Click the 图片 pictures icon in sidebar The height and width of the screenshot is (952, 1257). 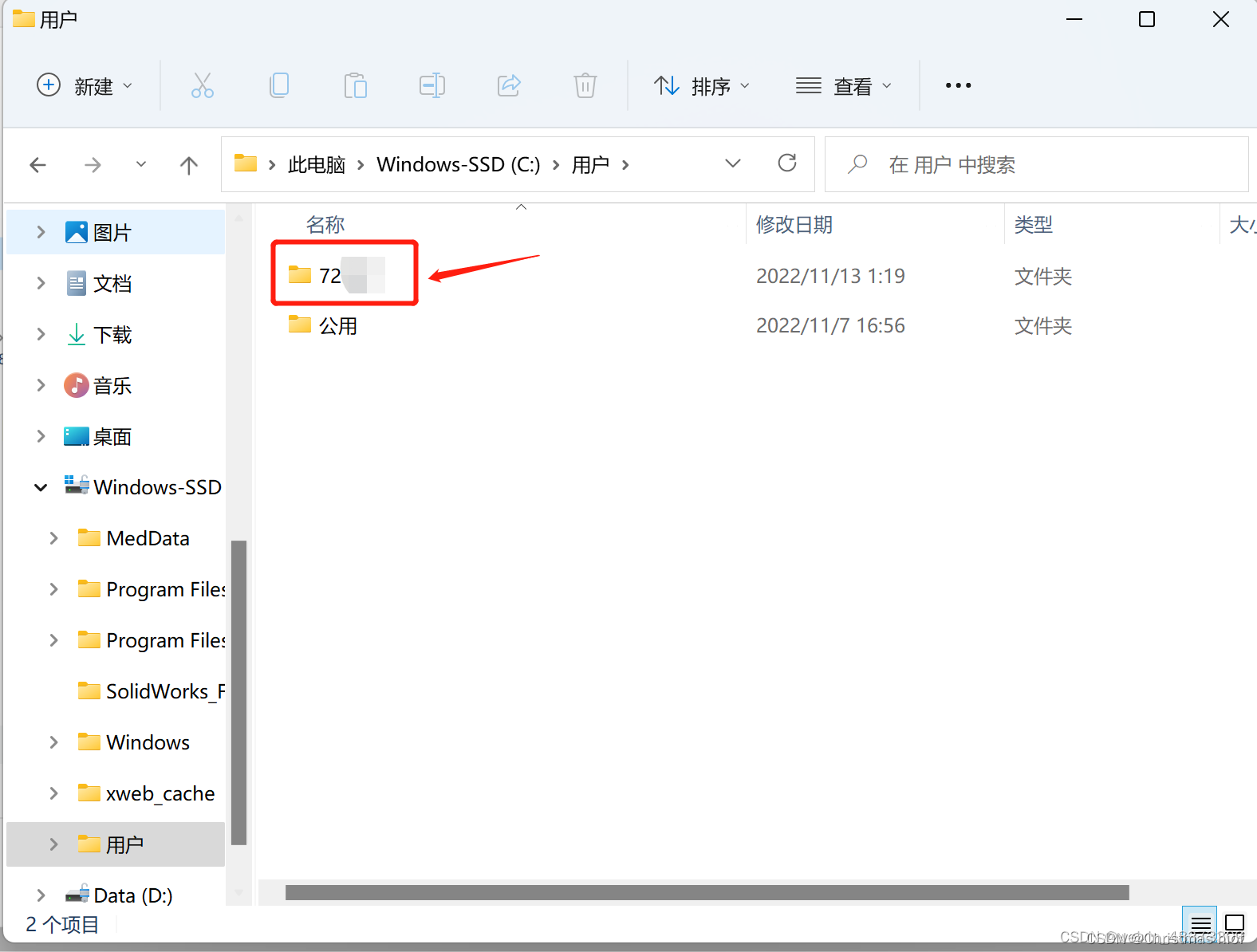[77, 232]
